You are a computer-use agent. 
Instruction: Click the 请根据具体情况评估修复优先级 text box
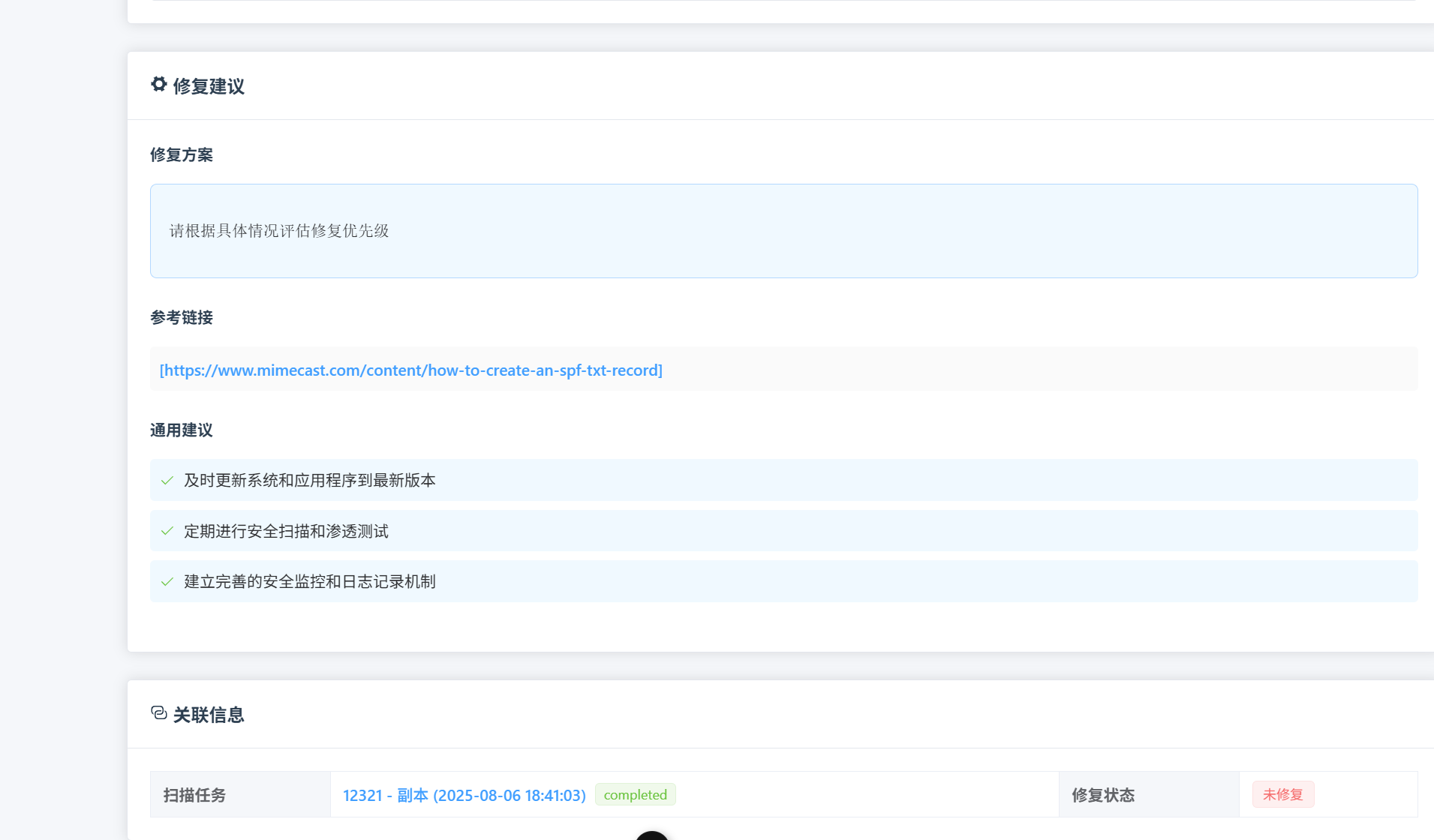[783, 231]
